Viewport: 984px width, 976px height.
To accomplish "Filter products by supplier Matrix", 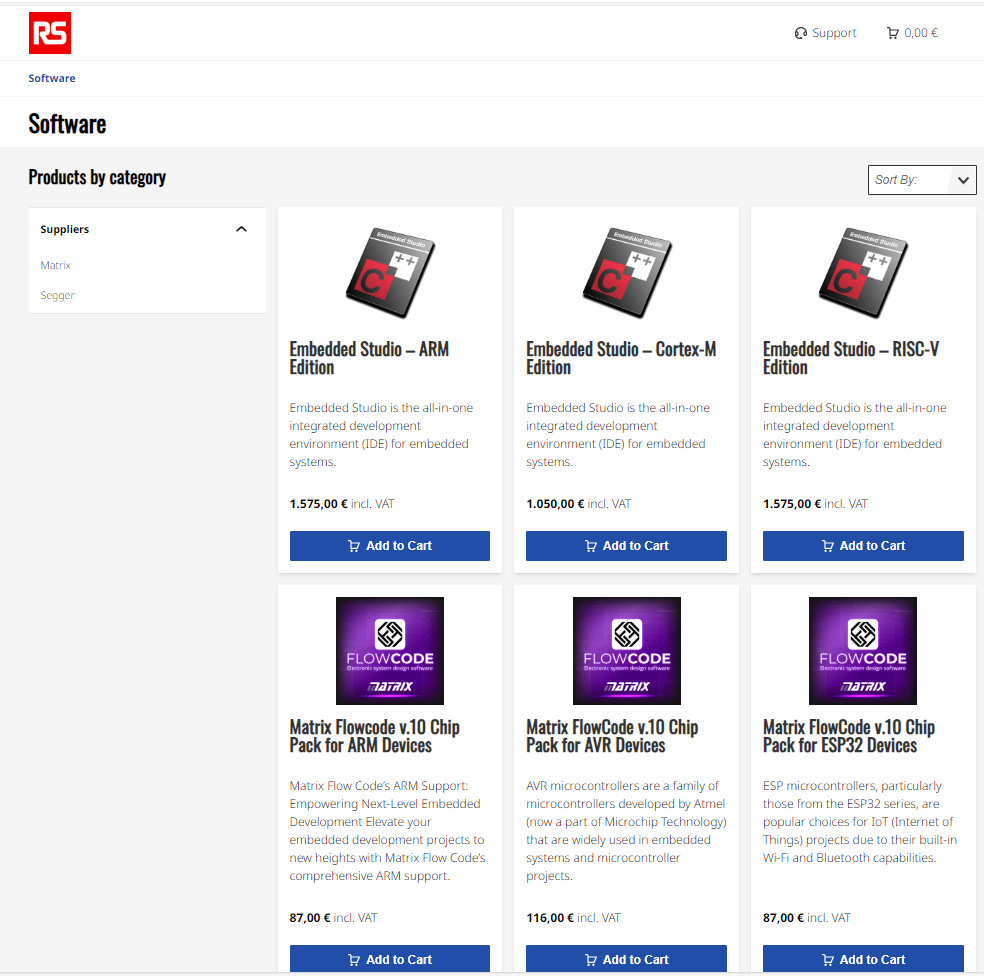I will pyautogui.click(x=55, y=265).
